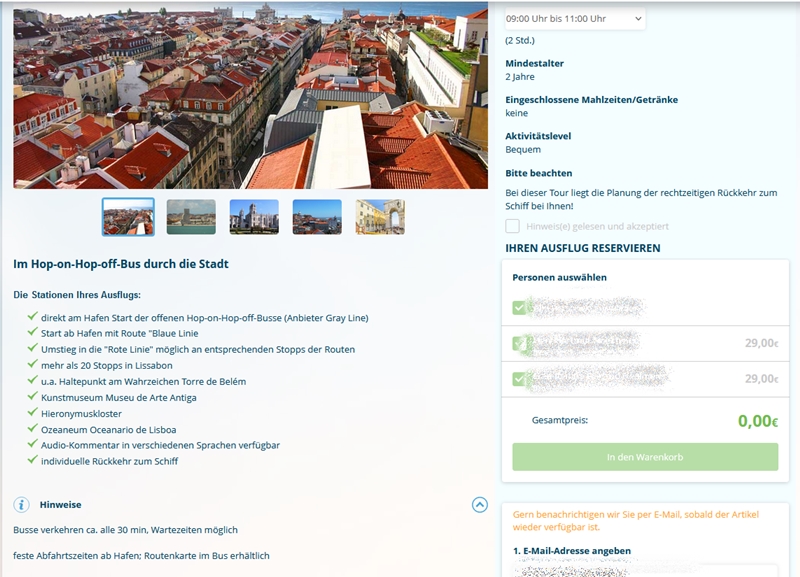Click the info icon beside Hinweise

click(21, 505)
